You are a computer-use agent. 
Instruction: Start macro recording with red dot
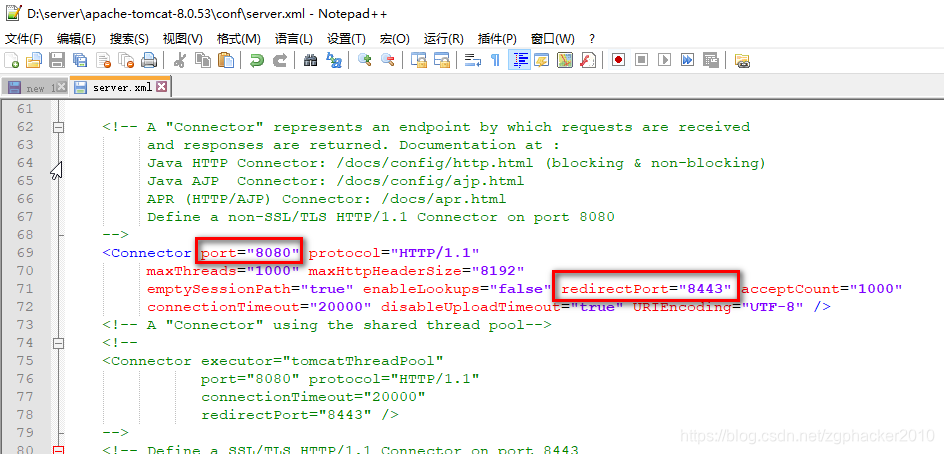(618, 60)
